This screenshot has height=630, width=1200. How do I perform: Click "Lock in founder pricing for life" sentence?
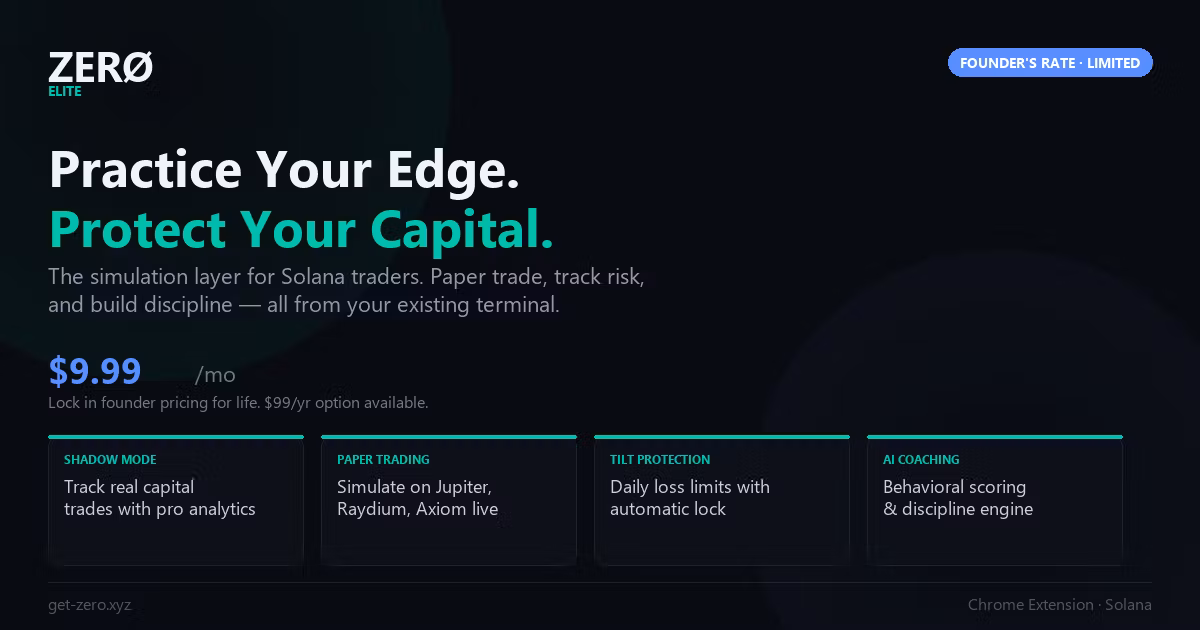point(154,403)
